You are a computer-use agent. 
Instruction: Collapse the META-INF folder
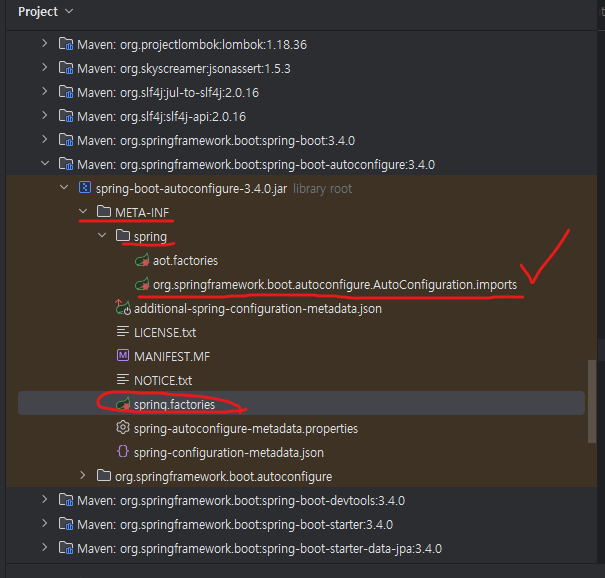83,211
